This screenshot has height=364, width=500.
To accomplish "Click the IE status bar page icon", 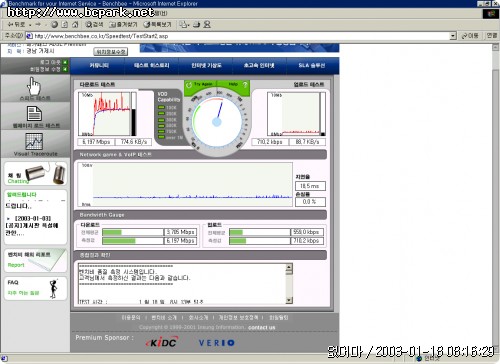I will click(x=4, y=359).
